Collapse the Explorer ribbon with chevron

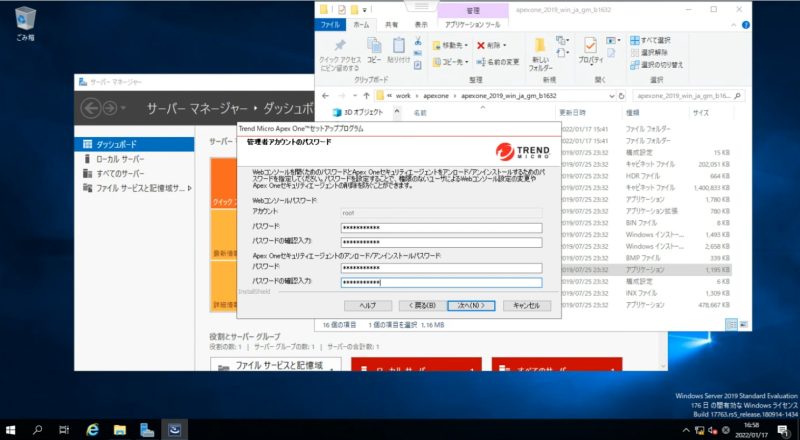click(x=734, y=25)
